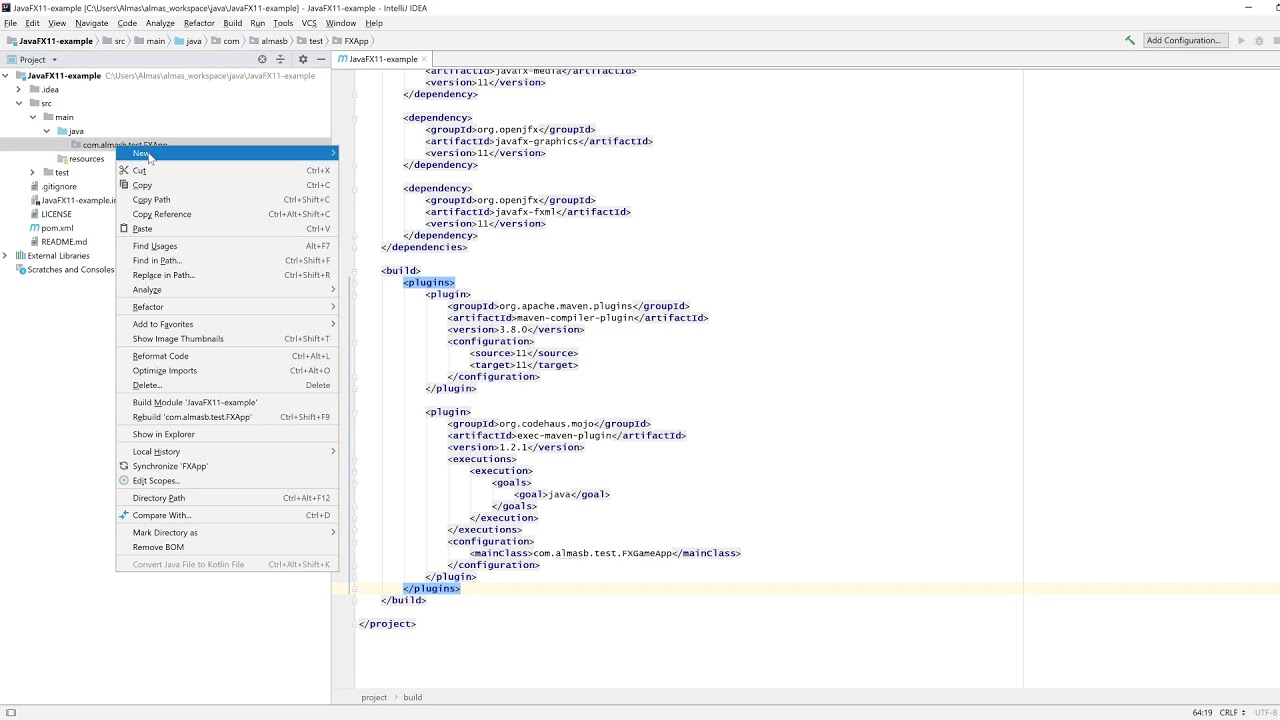Click the 64:19 cursor position in status bar
The image size is (1280, 720).
click(1202, 712)
